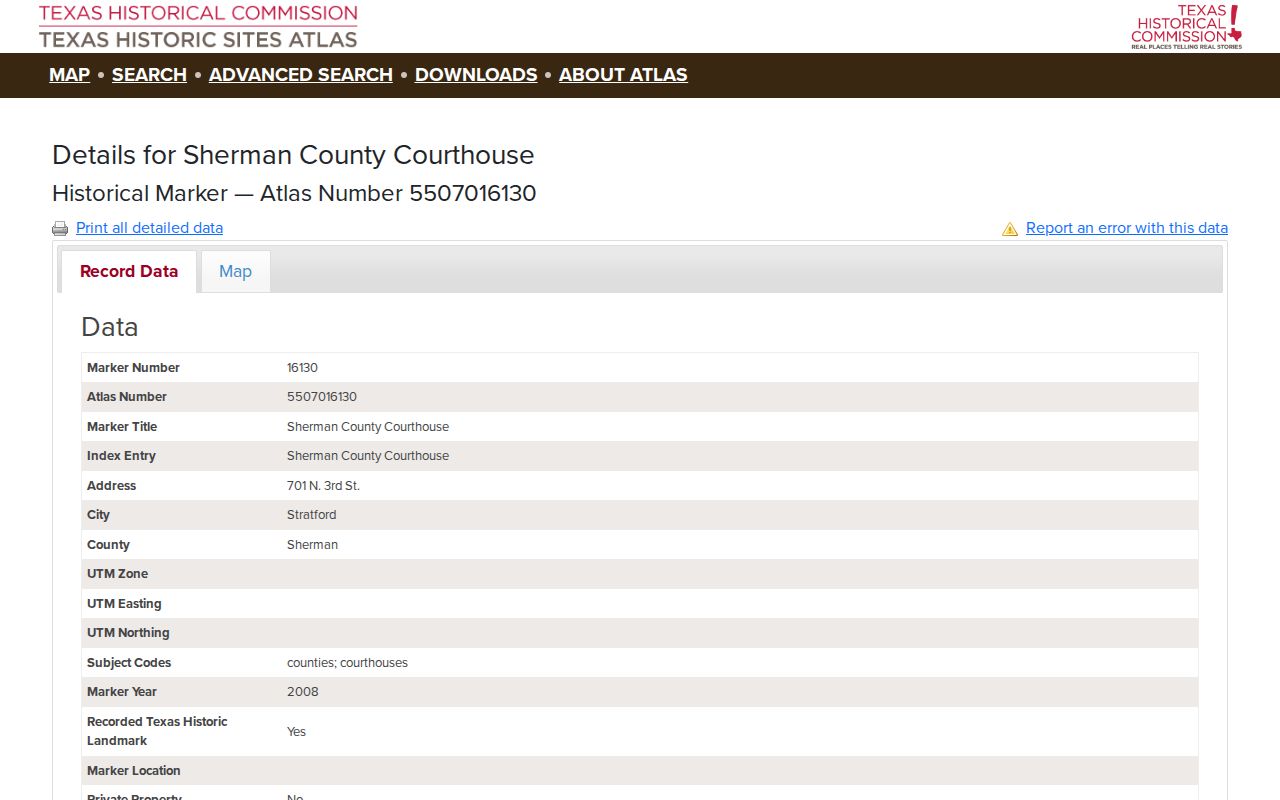
Task: Select the subject codes counties; courthouses
Action: coord(347,663)
